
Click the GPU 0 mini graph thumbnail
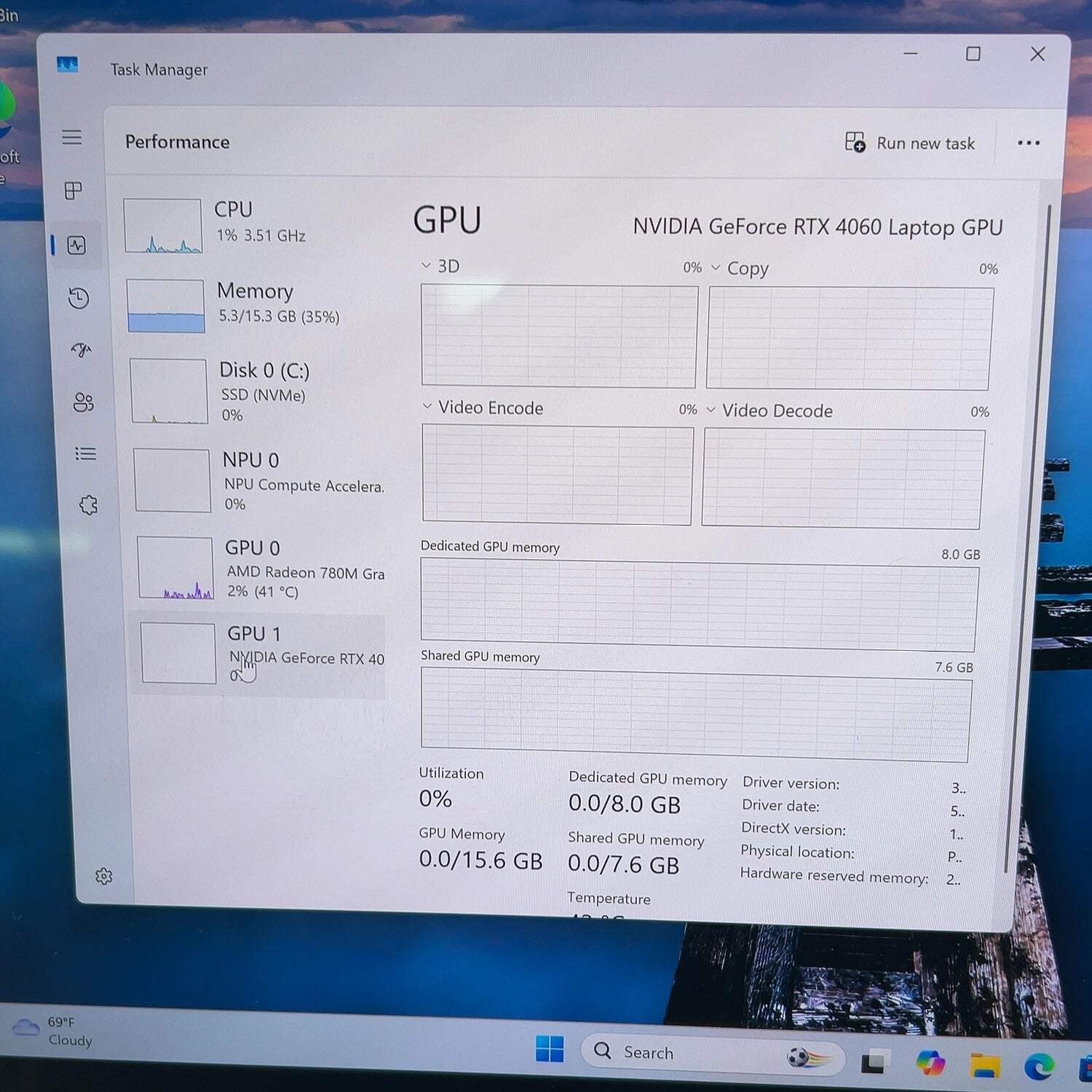pyautogui.click(x=175, y=568)
